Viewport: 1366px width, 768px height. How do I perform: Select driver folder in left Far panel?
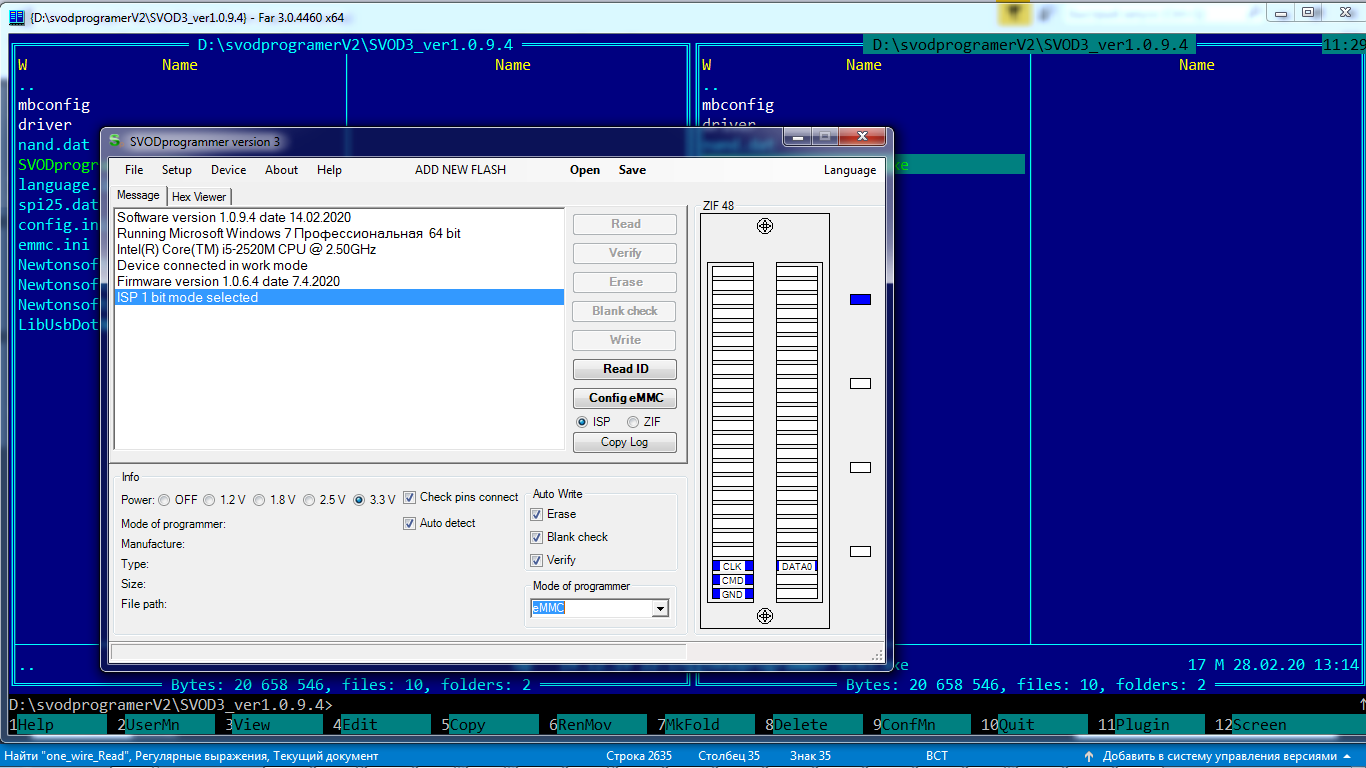pos(45,125)
